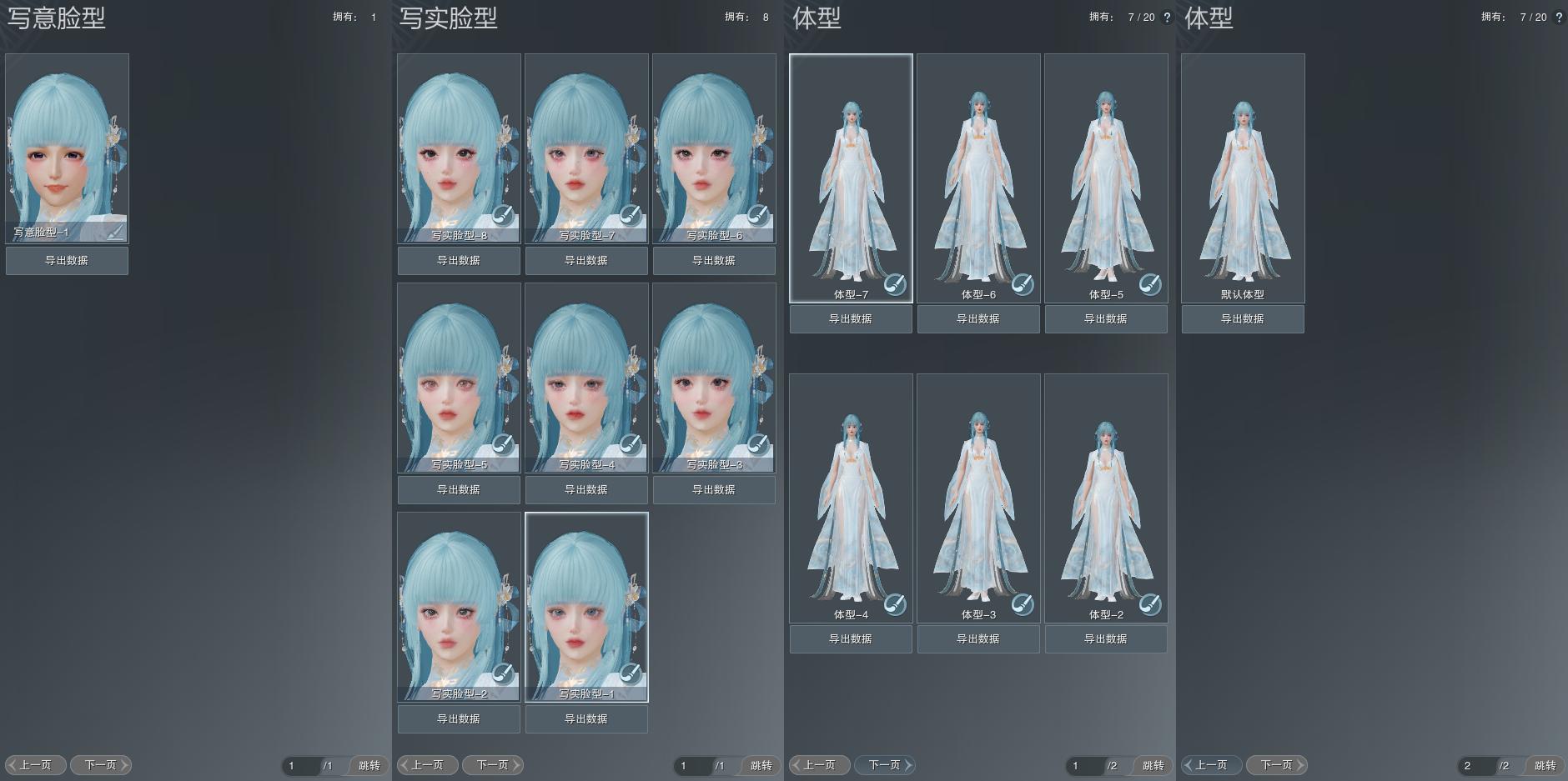The width and height of the screenshot is (1568, 781).
Task: Select the 默认体型 body thumbnail
Action: 1243,175
